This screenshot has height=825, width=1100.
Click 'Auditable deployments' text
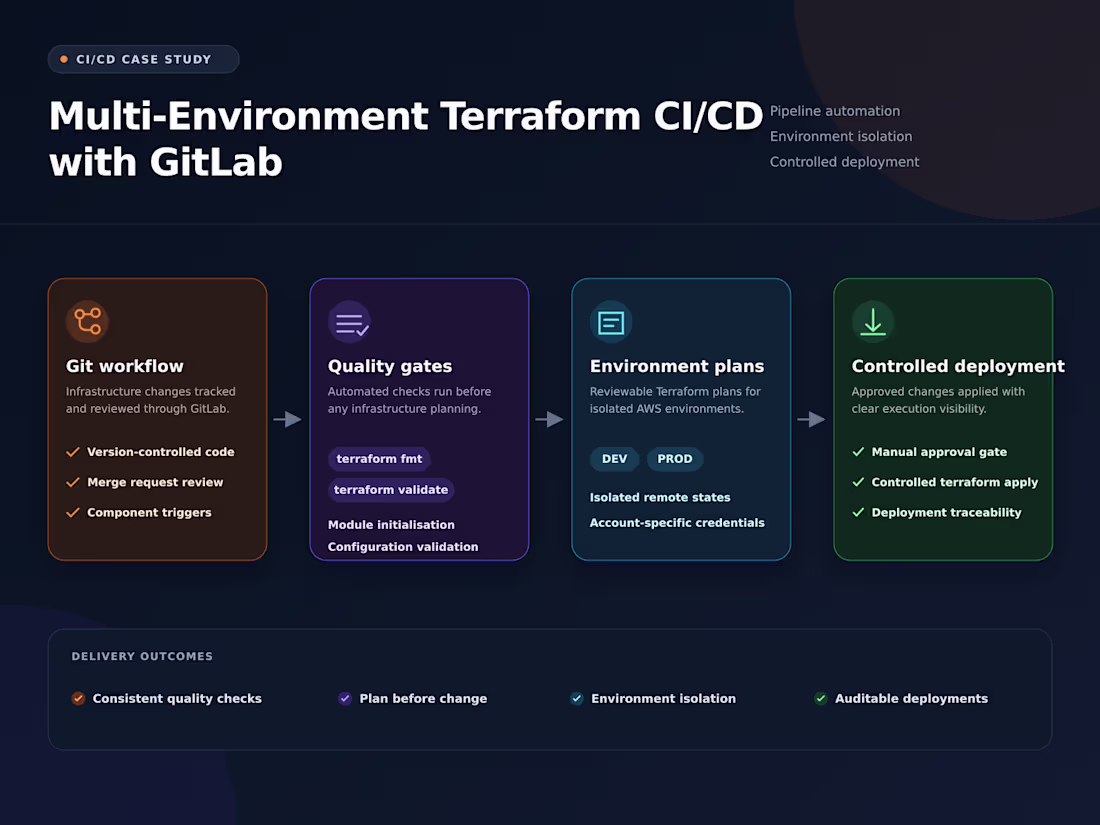pos(911,699)
